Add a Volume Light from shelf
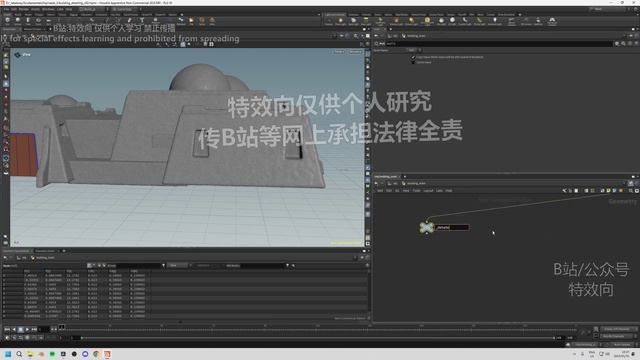Screen dimensions: 640x360 click(396, 21)
